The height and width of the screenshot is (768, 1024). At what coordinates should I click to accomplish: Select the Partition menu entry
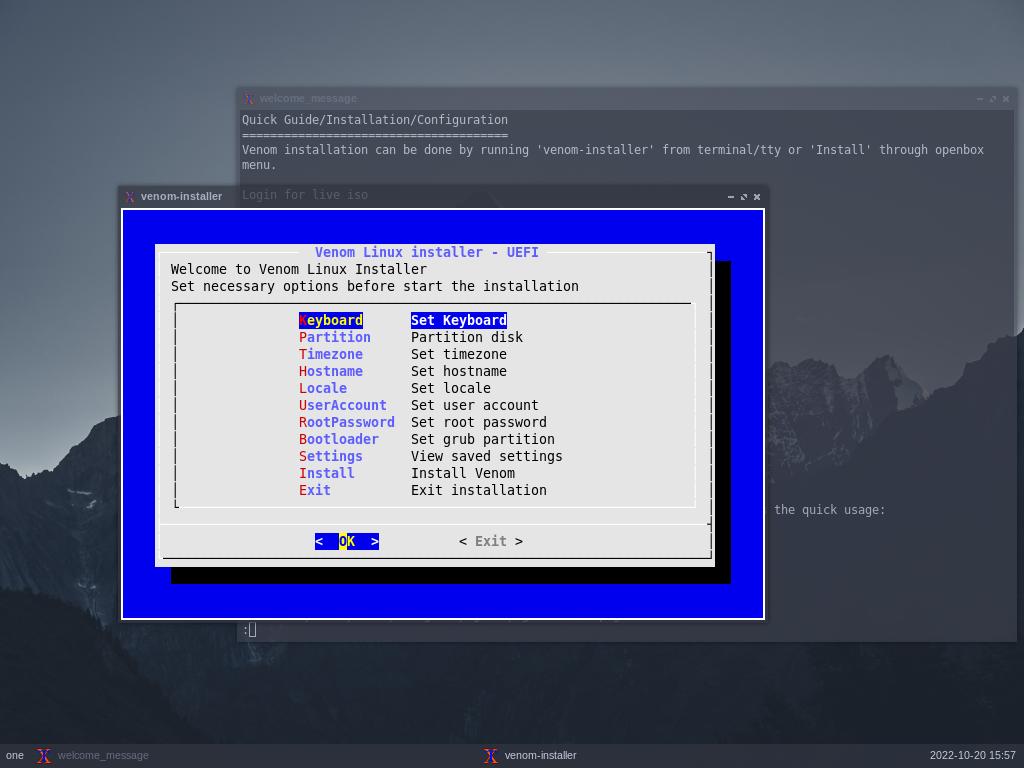click(334, 337)
